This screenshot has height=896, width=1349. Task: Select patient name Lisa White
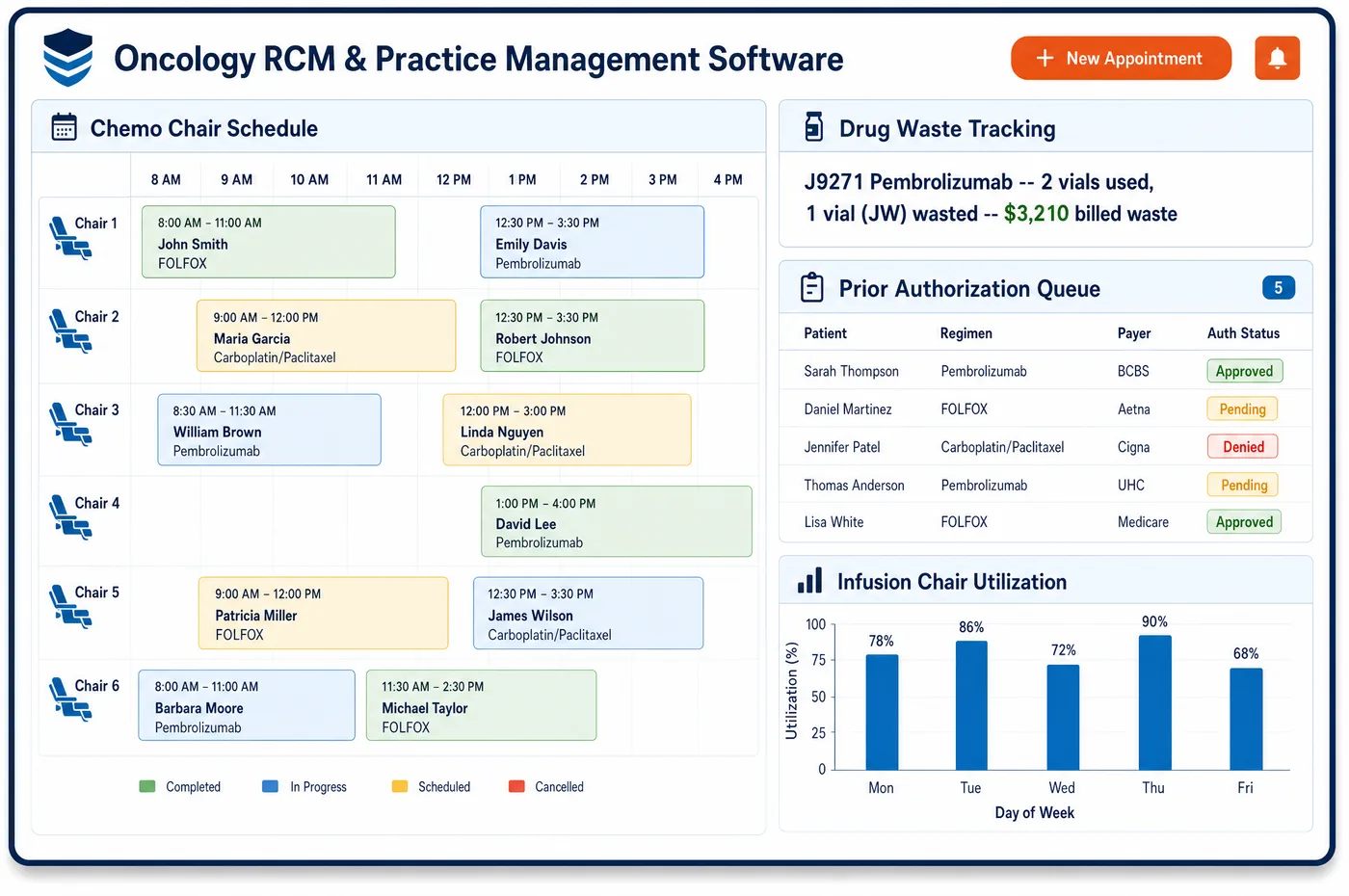[x=833, y=521]
